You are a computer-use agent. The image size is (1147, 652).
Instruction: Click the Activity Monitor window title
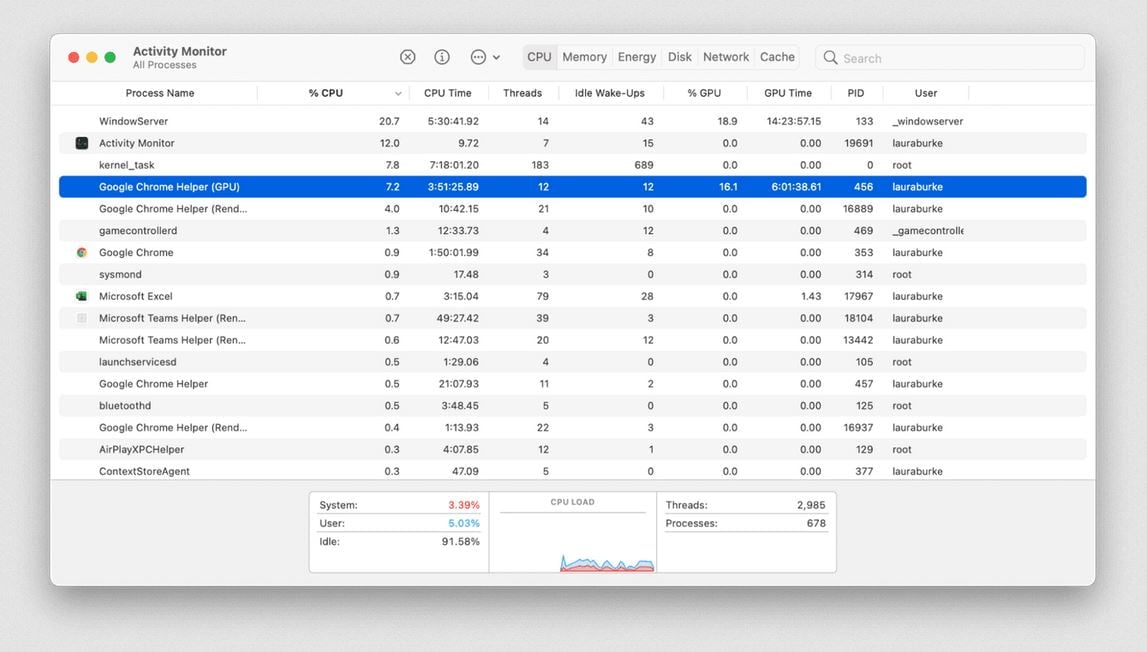[180, 51]
